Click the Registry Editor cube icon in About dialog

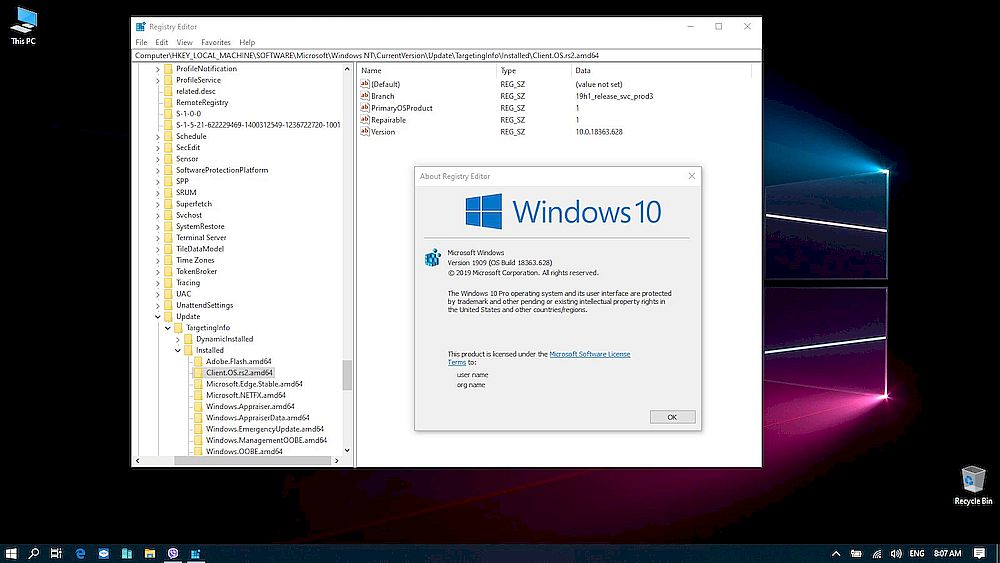point(433,258)
